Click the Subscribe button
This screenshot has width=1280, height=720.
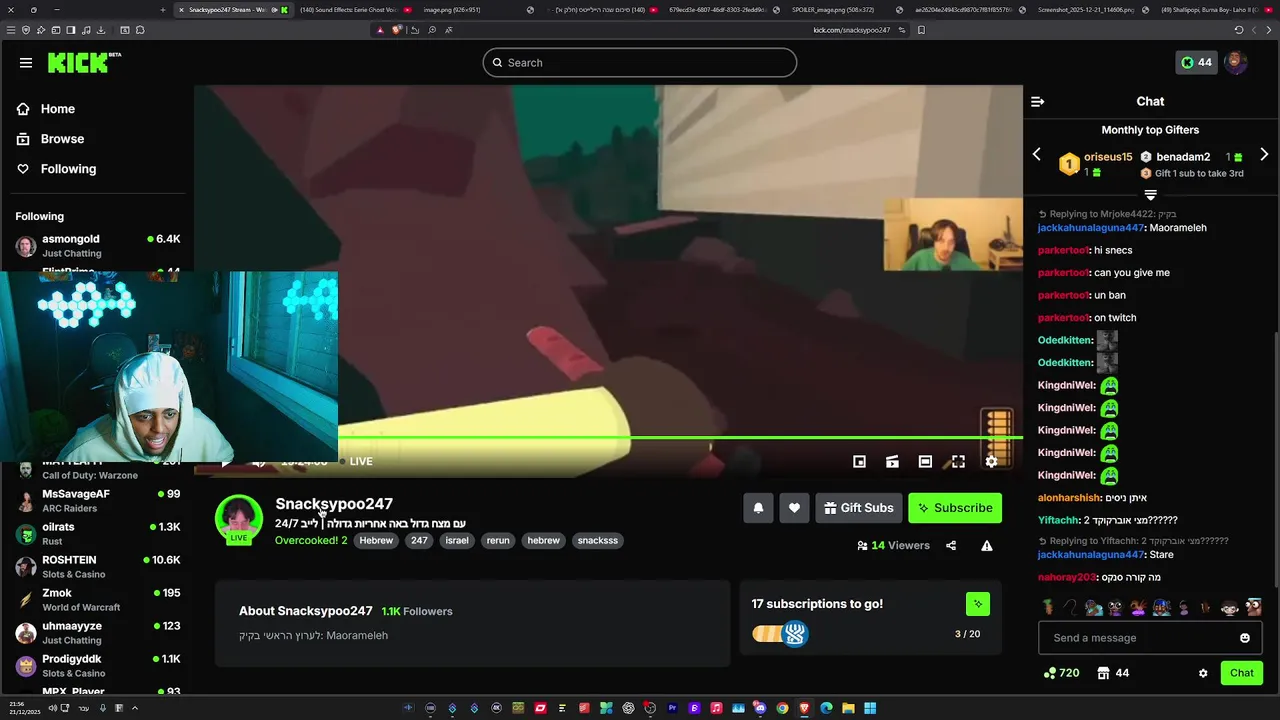click(x=955, y=508)
